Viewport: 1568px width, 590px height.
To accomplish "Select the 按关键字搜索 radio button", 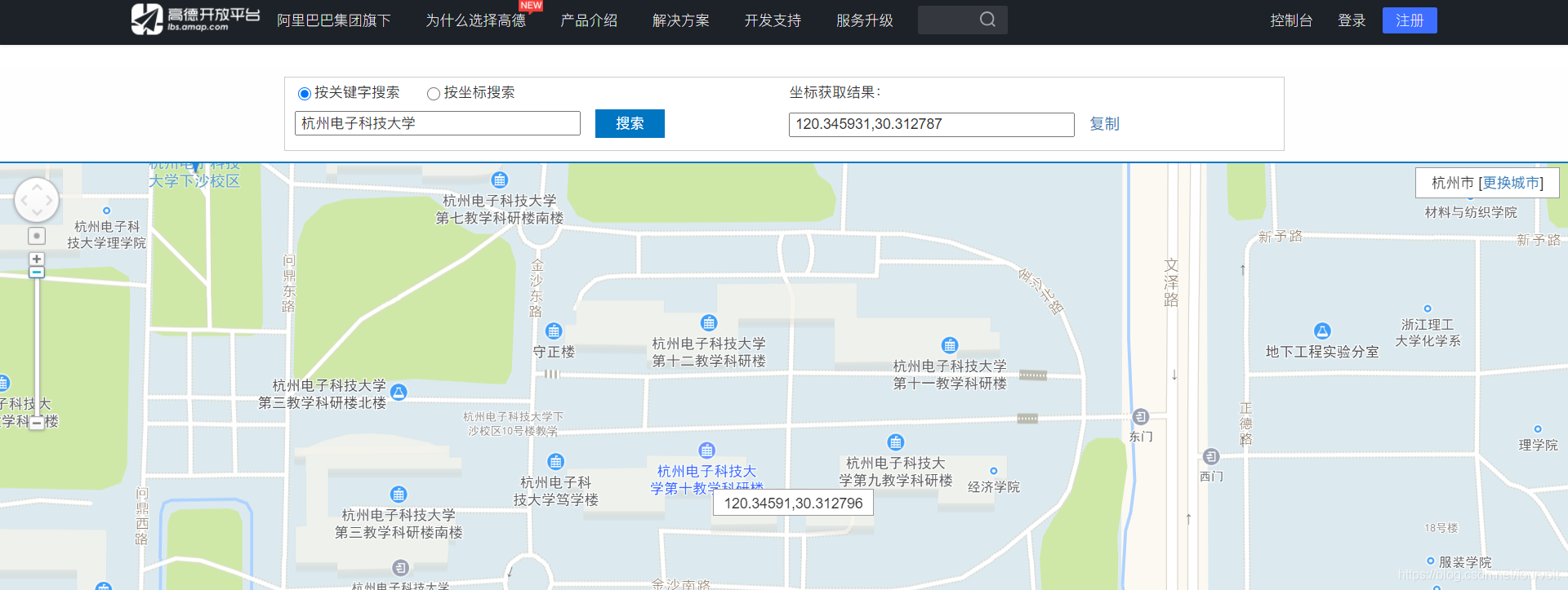I will (305, 94).
